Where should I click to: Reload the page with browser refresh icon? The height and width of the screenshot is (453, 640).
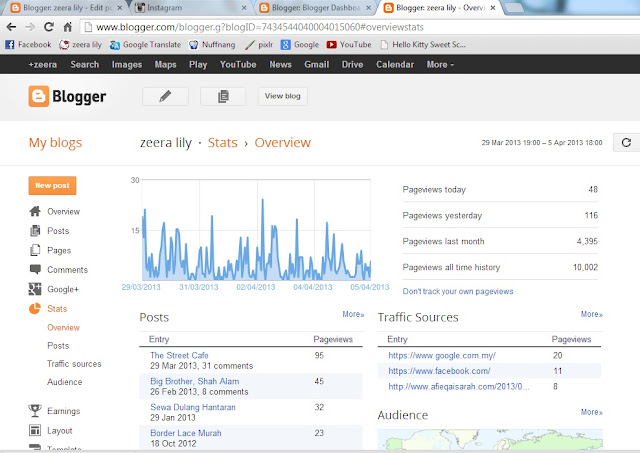pos(49,27)
